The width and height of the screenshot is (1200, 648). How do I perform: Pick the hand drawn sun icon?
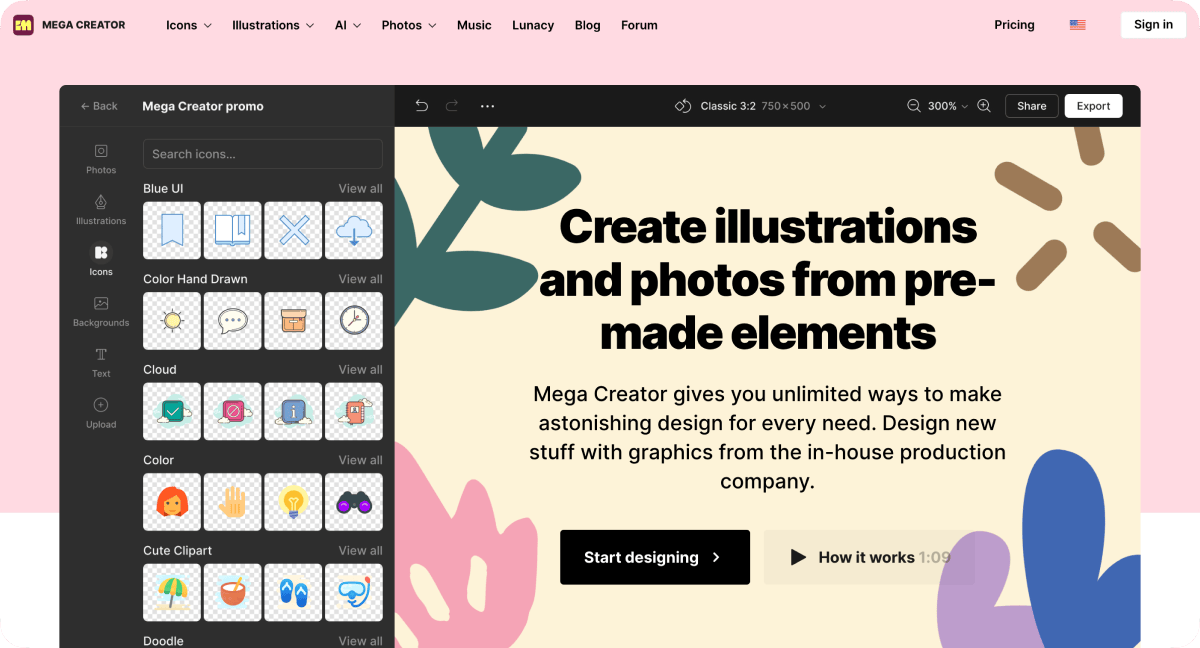coord(172,321)
